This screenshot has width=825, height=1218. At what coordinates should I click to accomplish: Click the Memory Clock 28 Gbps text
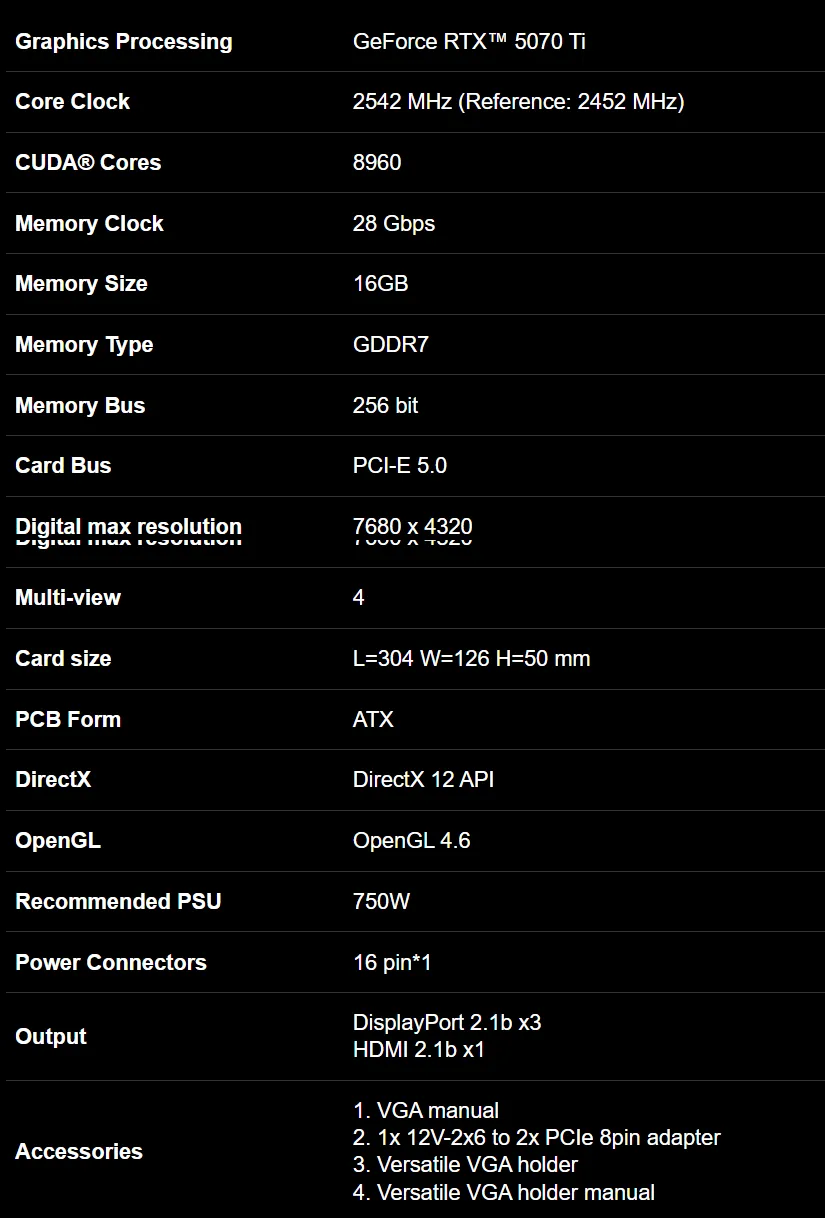(394, 224)
